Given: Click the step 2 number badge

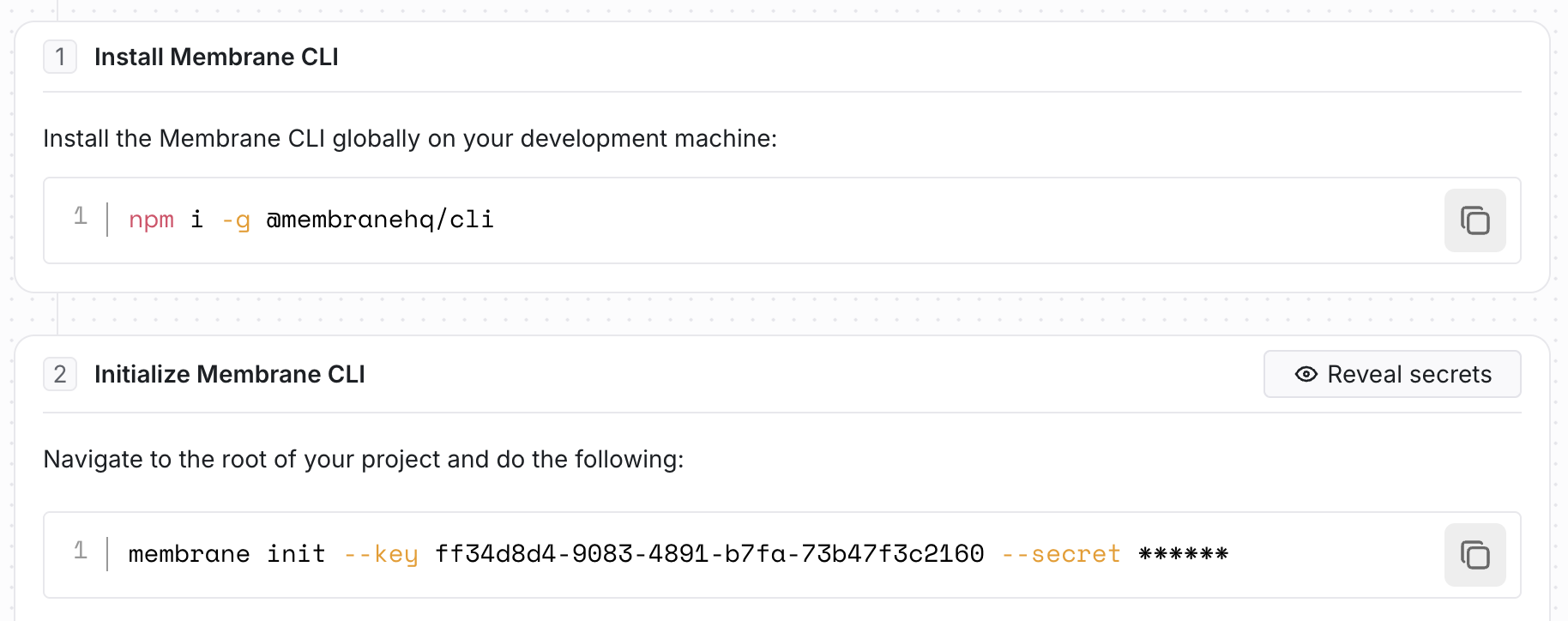Looking at the screenshot, I should click(x=60, y=374).
